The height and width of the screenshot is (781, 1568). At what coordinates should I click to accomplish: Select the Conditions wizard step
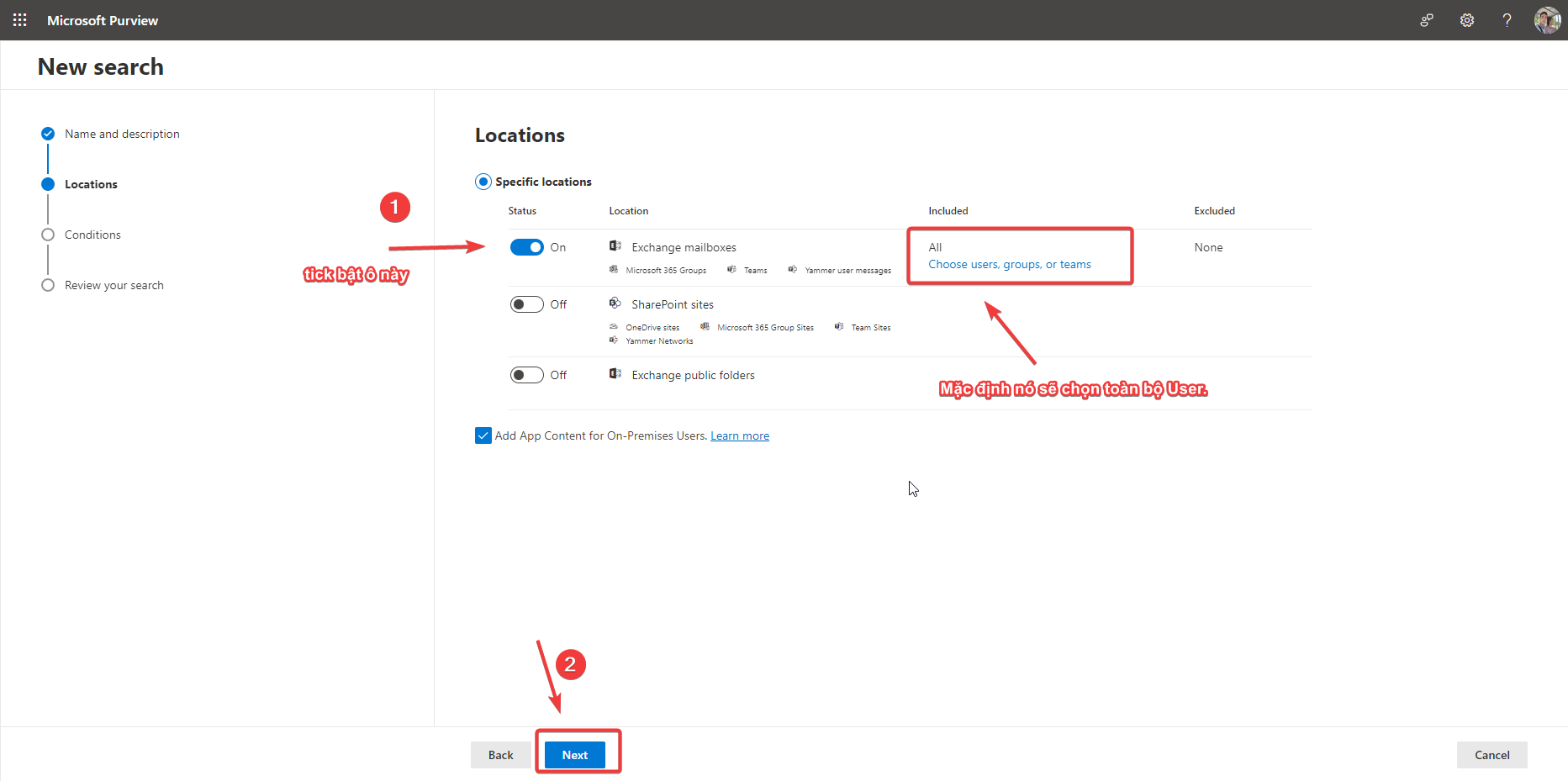tap(92, 235)
